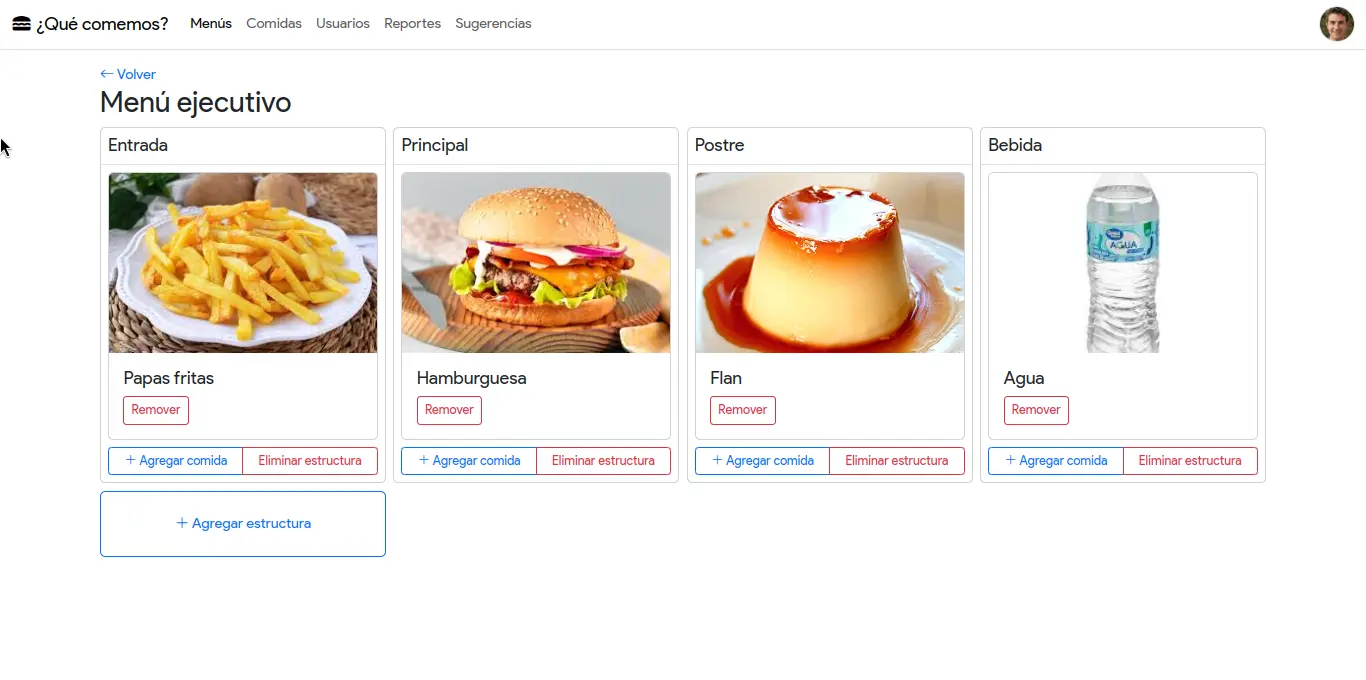This screenshot has height=680, width=1366.
Task: Click the Agregar estructura card
Action: [x=243, y=524]
